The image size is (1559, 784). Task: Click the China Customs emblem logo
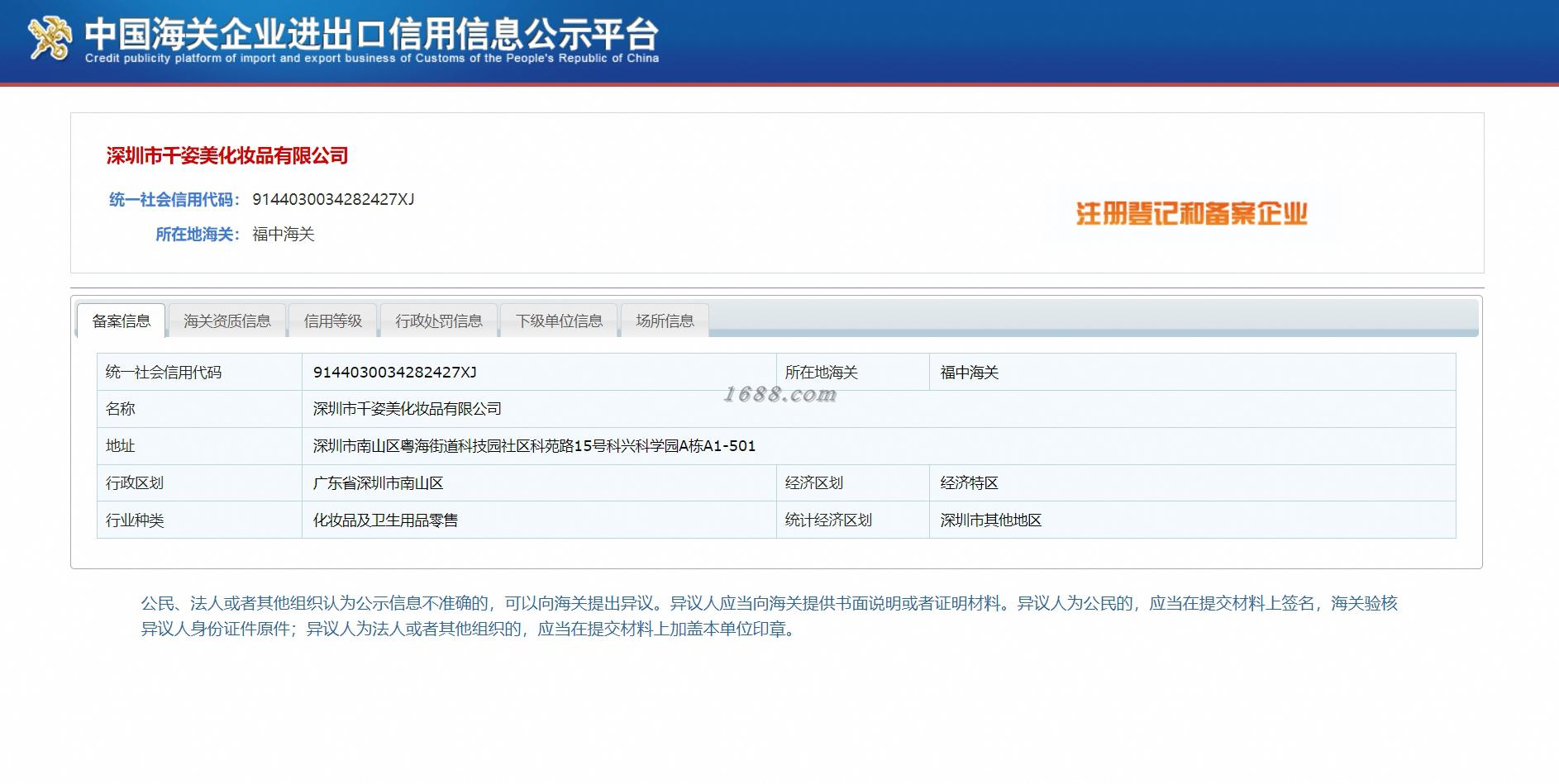(x=50, y=39)
